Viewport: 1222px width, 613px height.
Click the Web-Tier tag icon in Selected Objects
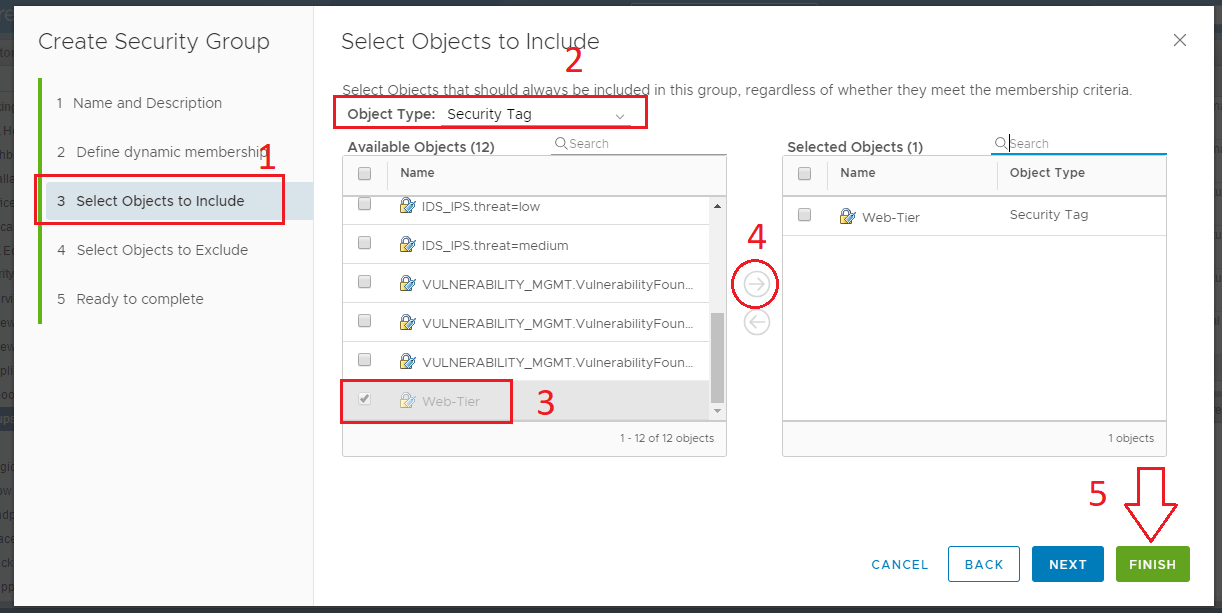847,216
